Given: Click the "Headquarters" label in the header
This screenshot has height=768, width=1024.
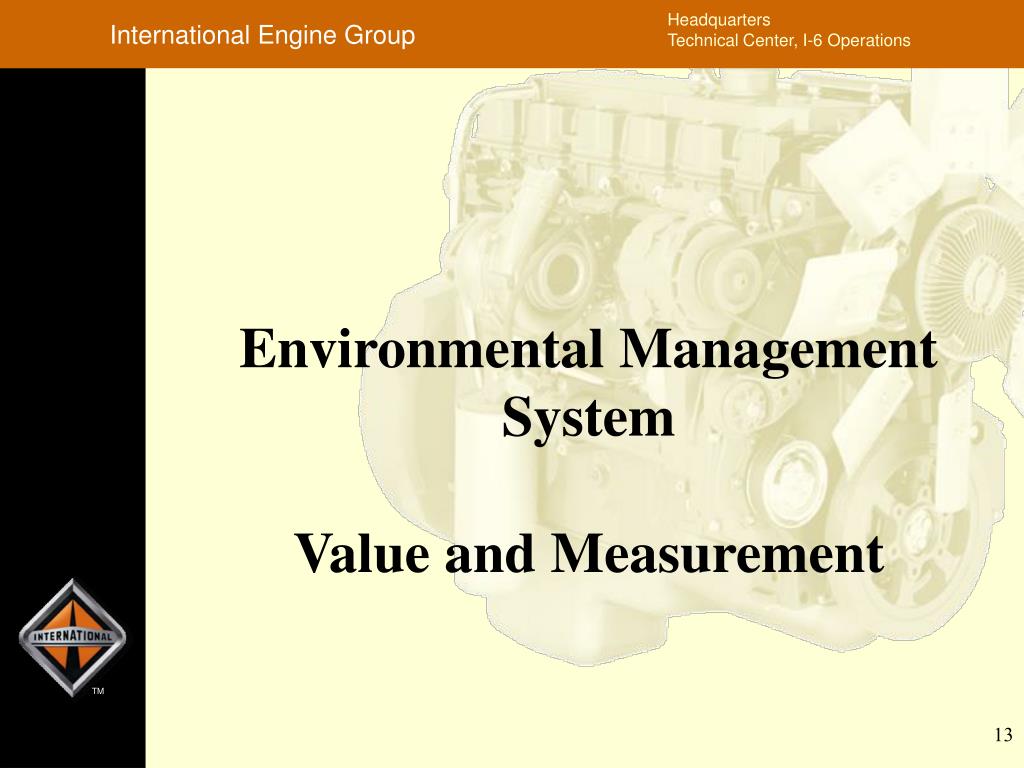Looking at the screenshot, I should (718, 20).
